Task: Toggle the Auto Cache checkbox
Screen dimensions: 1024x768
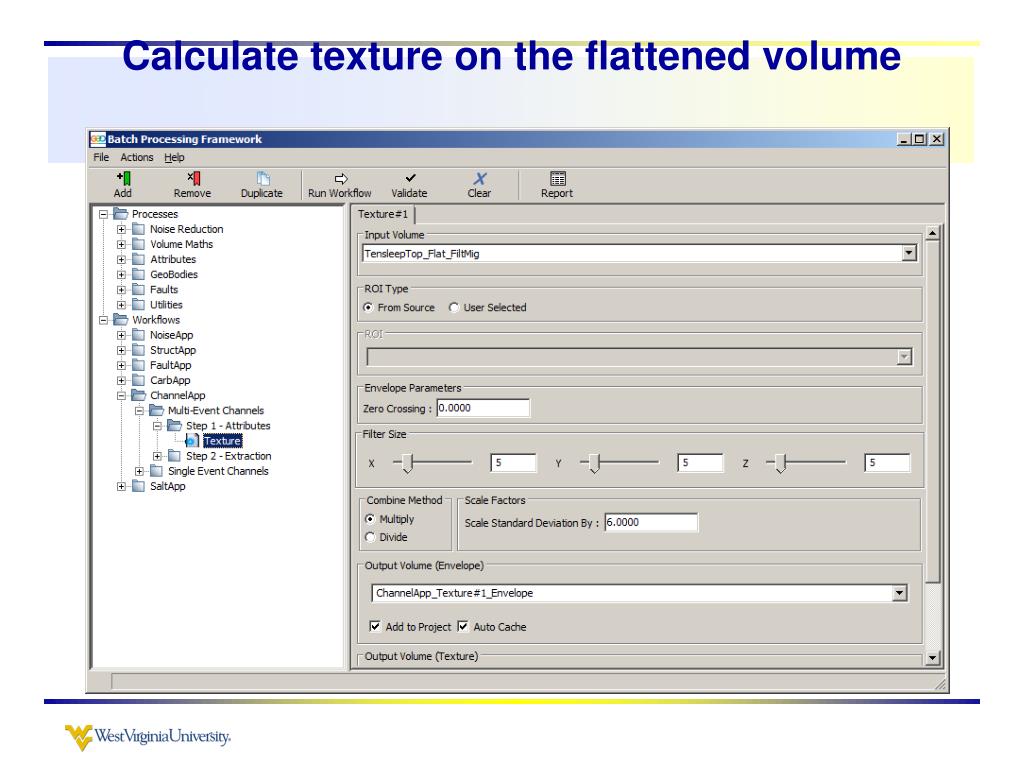Action: [463, 626]
